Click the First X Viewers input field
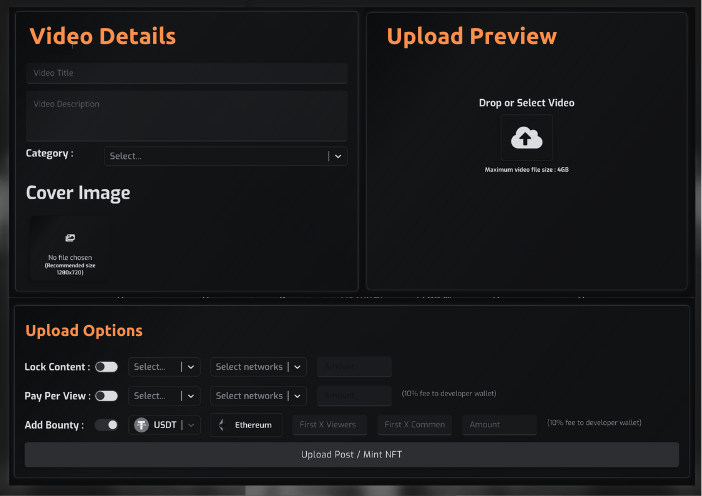Viewport: 702px width, 496px height. click(x=330, y=425)
